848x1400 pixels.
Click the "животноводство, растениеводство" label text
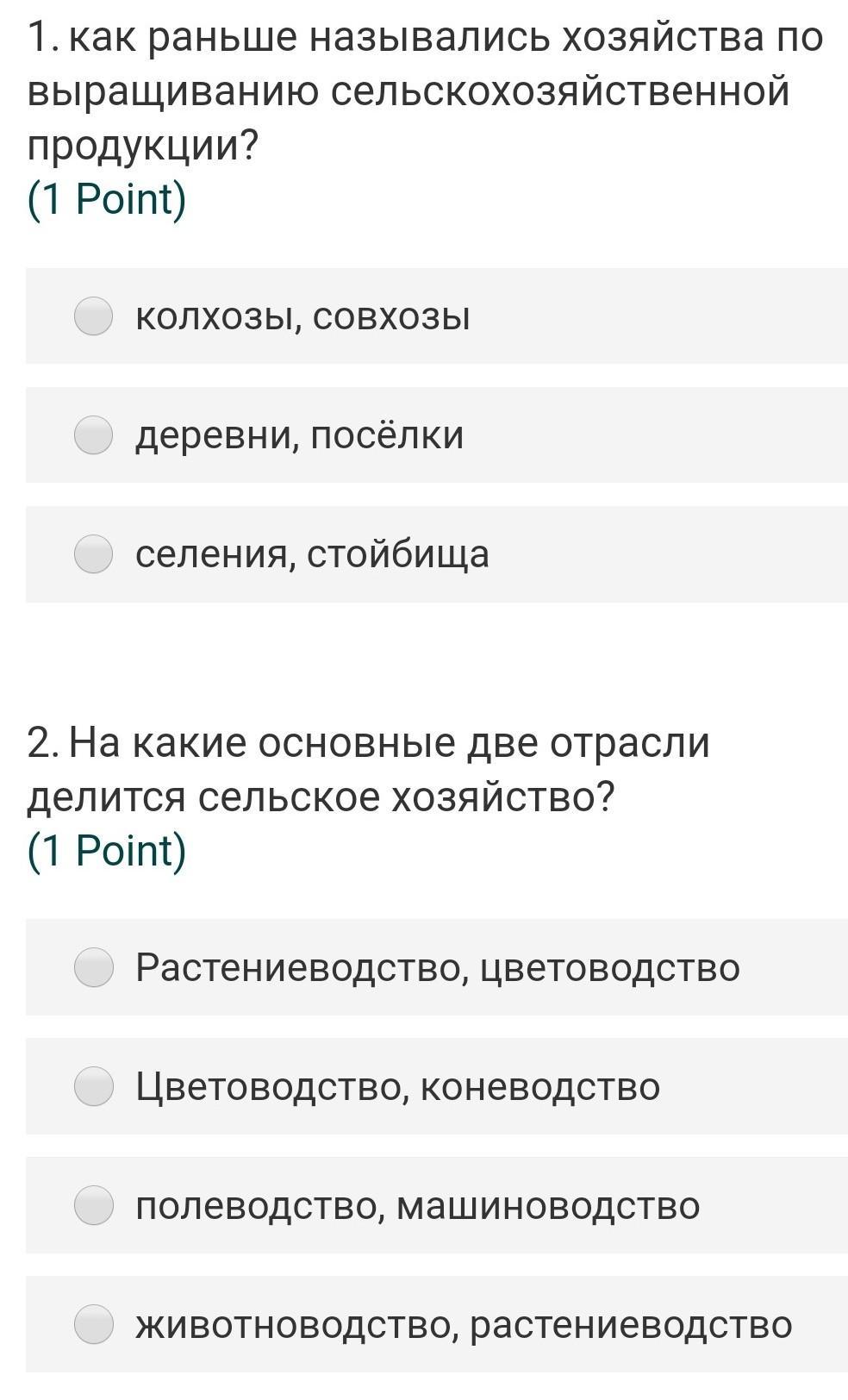(463, 1324)
